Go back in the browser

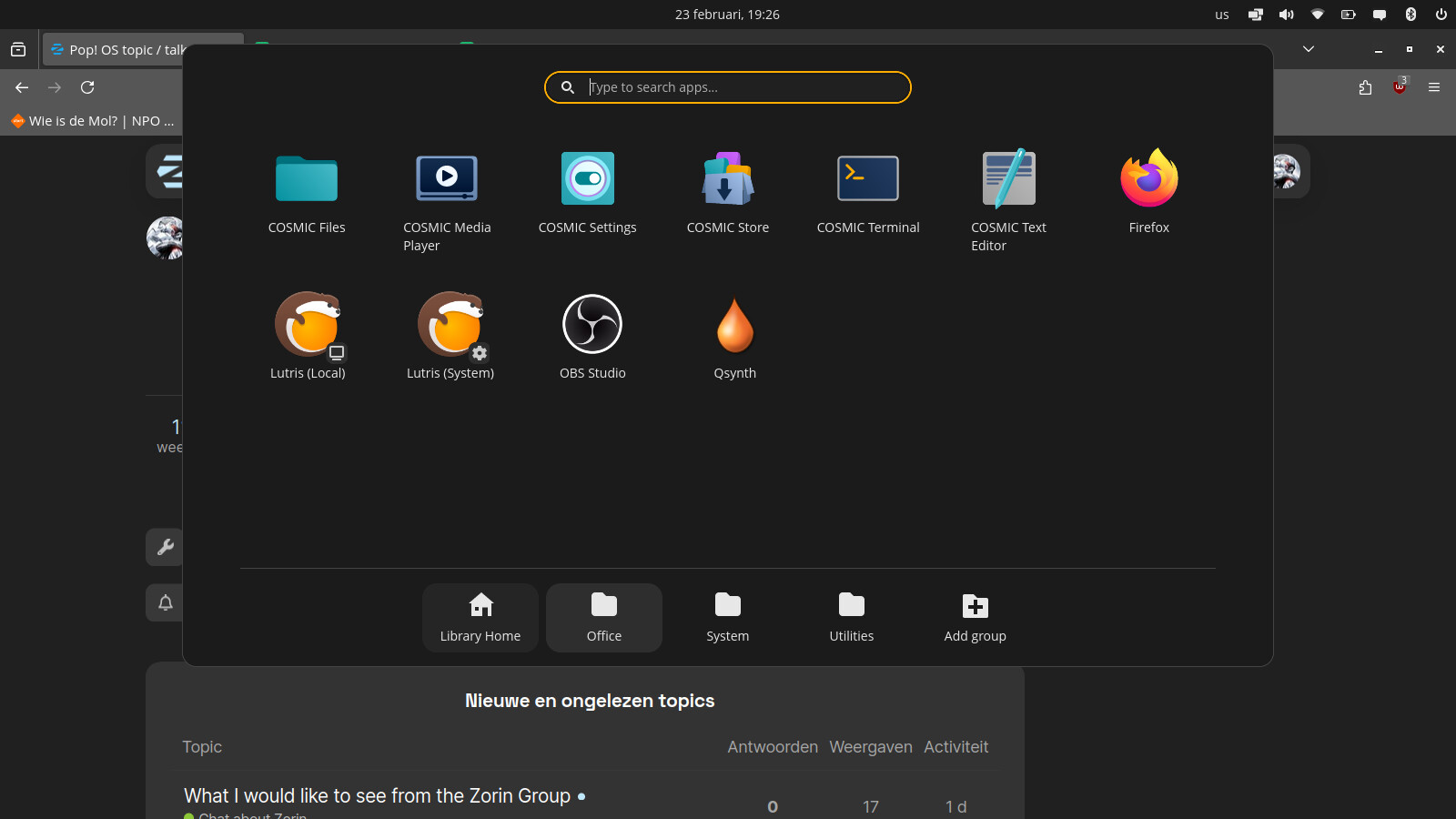(x=22, y=87)
